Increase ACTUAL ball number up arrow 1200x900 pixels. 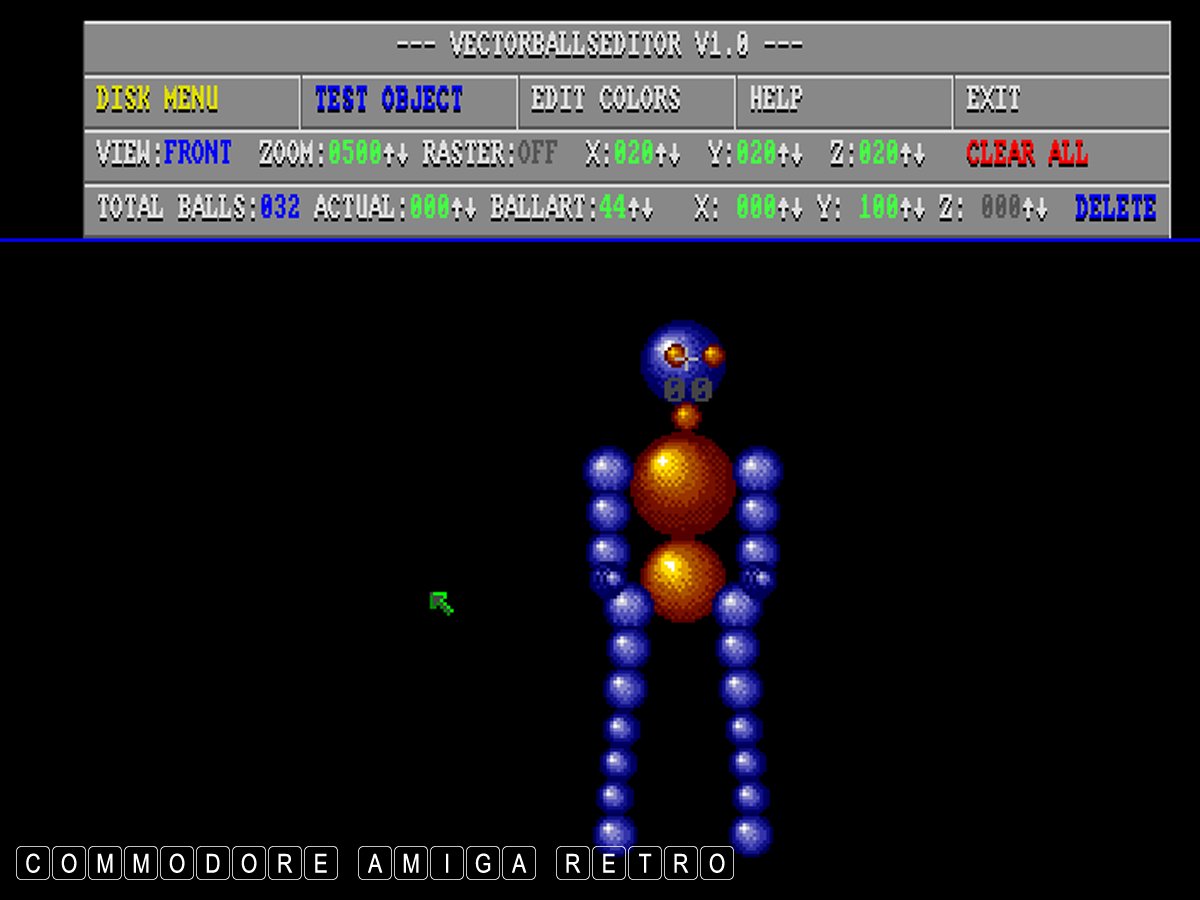(x=457, y=209)
